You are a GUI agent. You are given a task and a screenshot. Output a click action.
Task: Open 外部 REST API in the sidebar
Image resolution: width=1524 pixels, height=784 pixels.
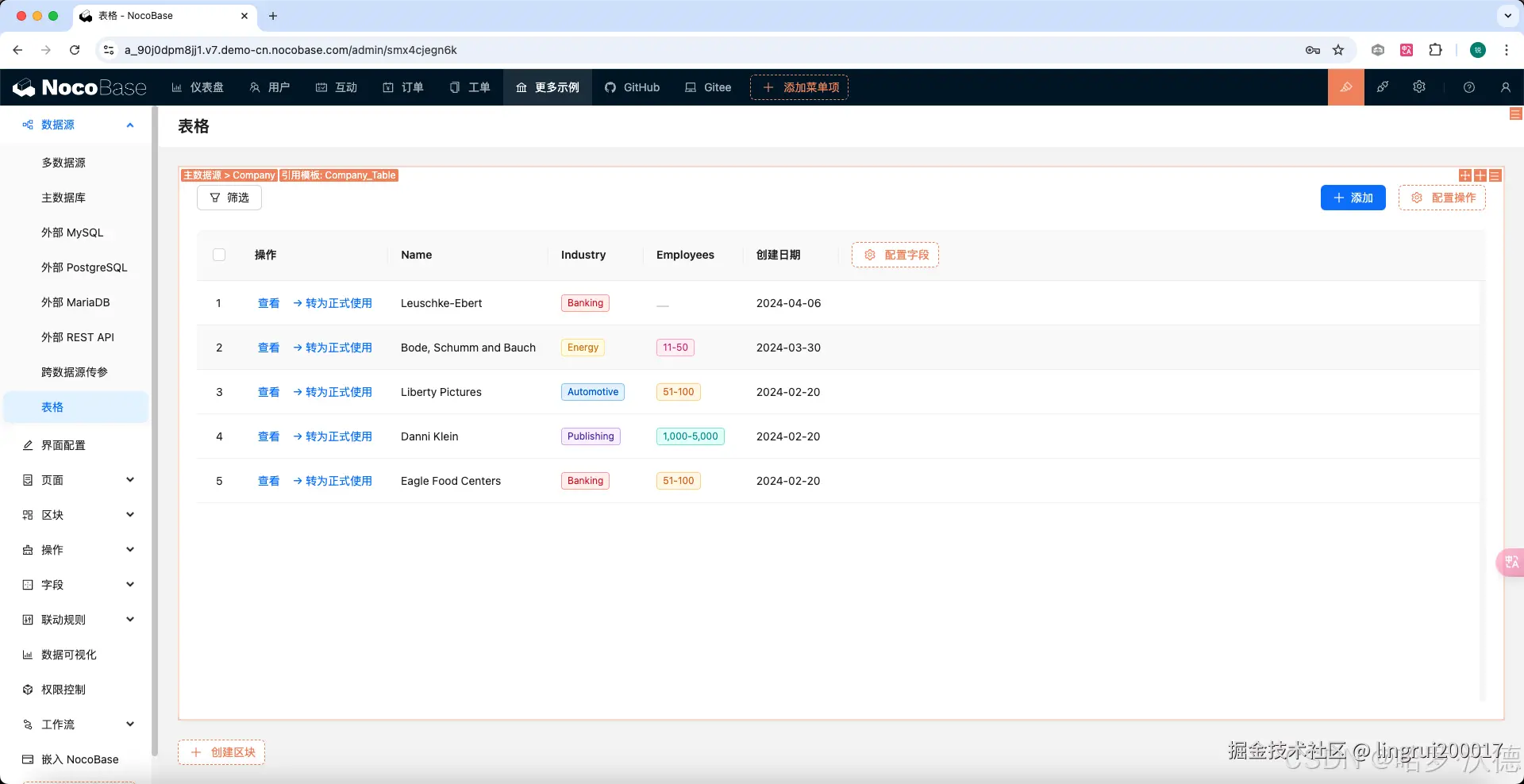tap(76, 337)
